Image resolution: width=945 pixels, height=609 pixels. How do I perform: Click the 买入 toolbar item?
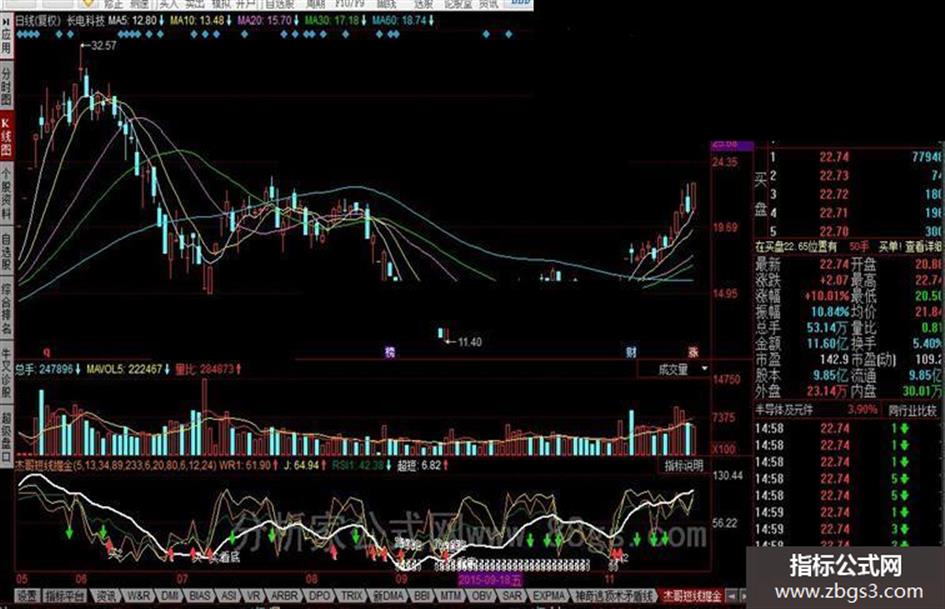pos(169,4)
